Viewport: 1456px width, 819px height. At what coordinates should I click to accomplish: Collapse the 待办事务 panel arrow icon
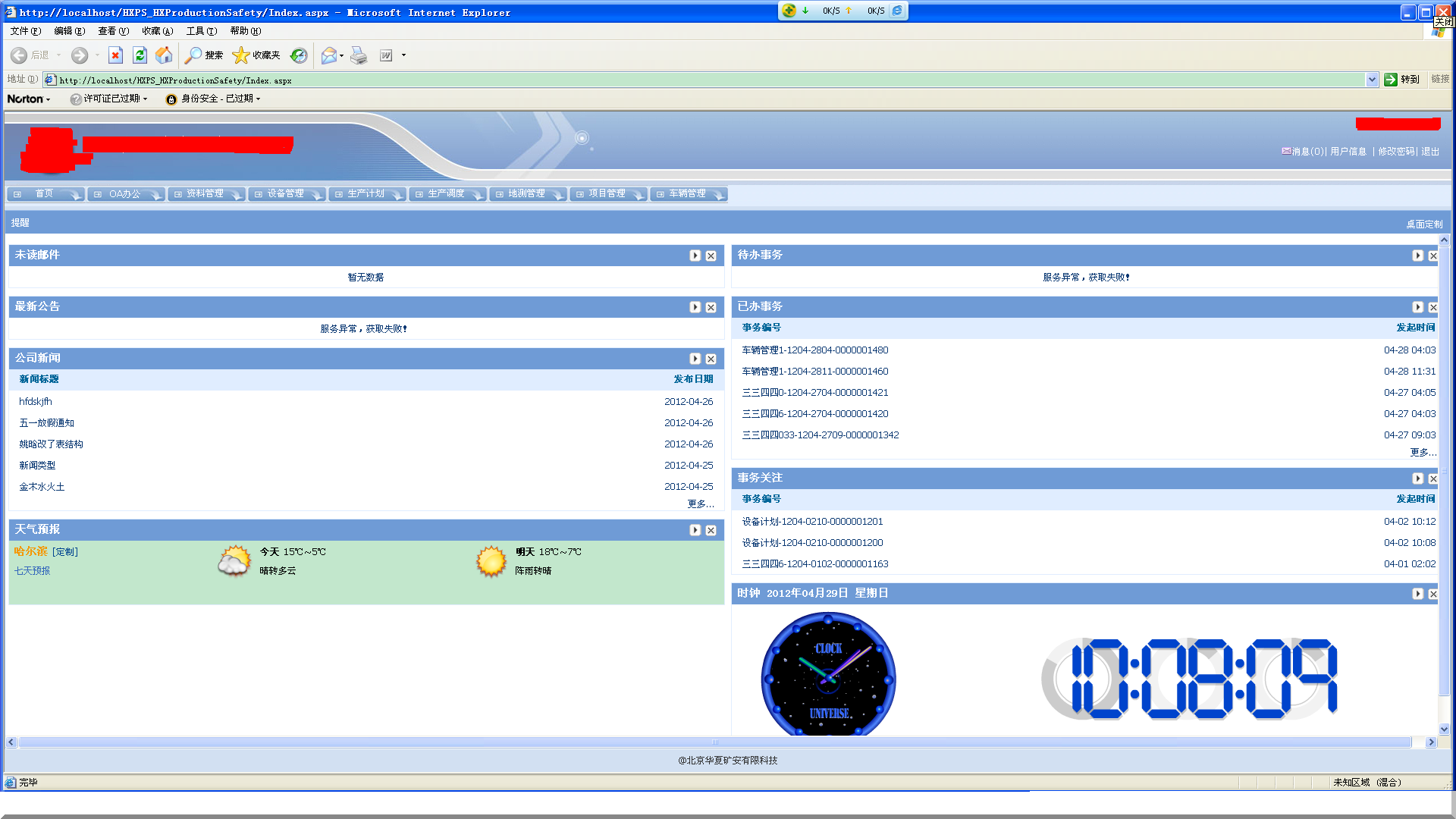click(x=1417, y=256)
